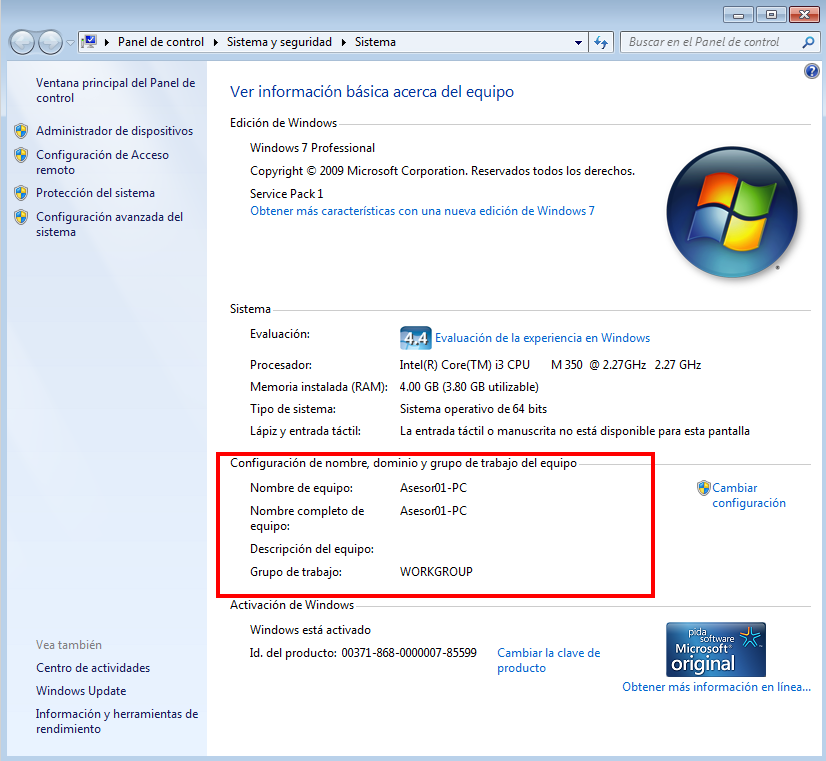Click the Asesor01-PC value beside Nombre de equipo
Image resolution: width=826 pixels, height=761 pixels.
pyautogui.click(x=433, y=488)
